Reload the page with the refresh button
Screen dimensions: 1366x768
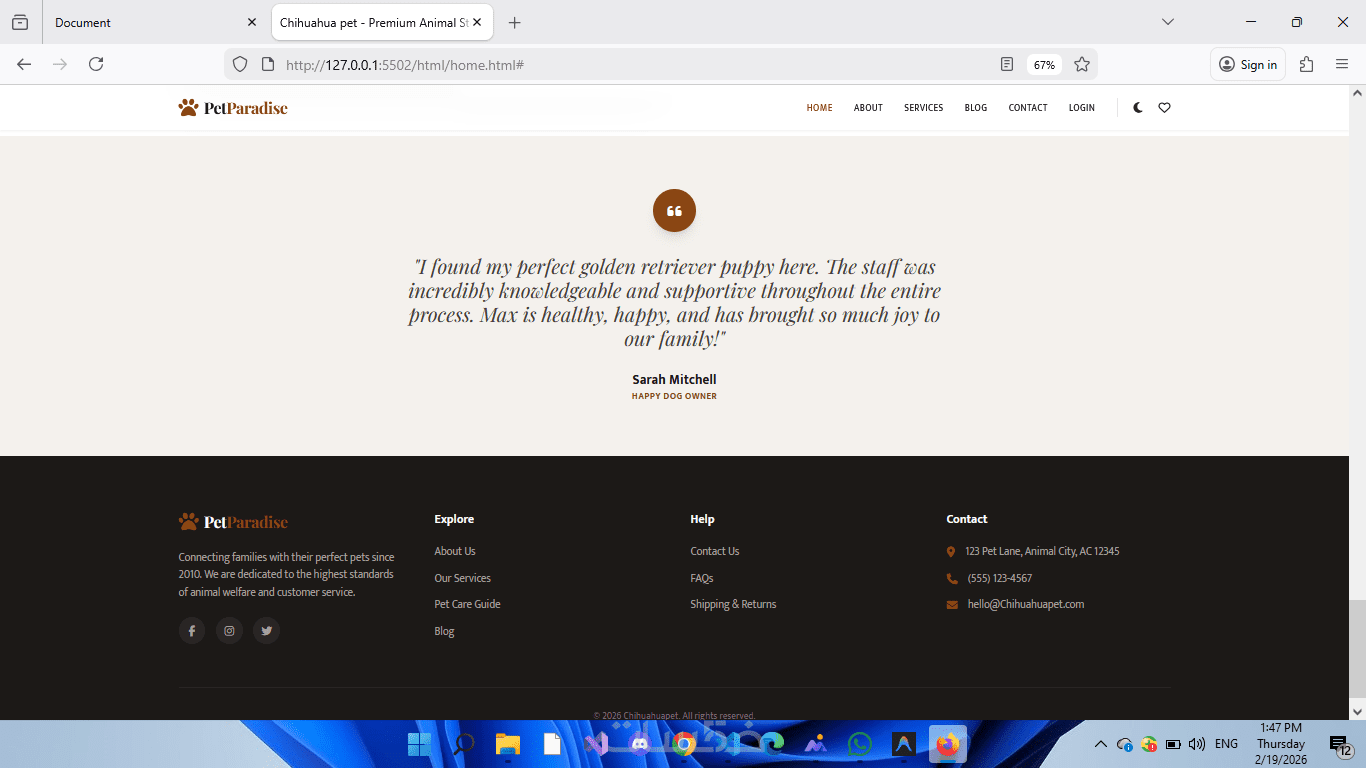[96, 64]
